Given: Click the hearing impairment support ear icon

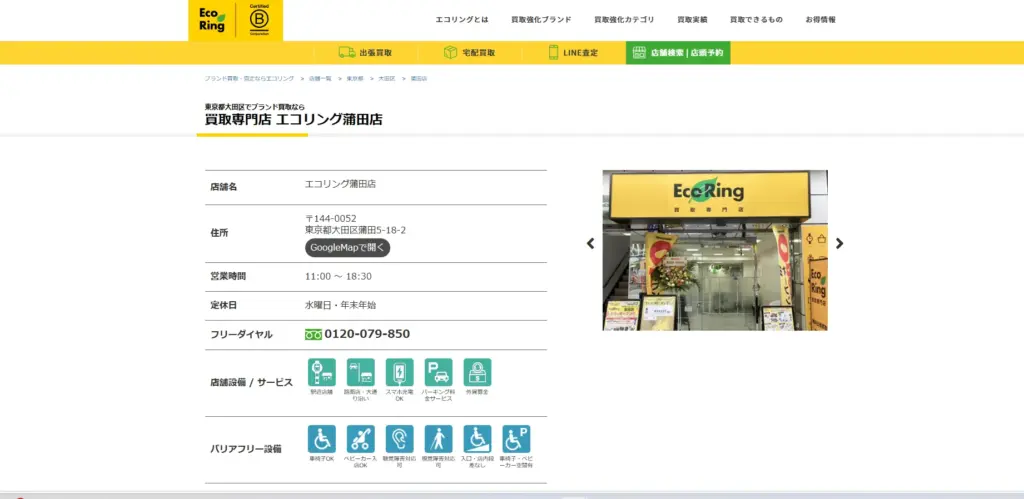Looking at the screenshot, I should click(x=399, y=439).
